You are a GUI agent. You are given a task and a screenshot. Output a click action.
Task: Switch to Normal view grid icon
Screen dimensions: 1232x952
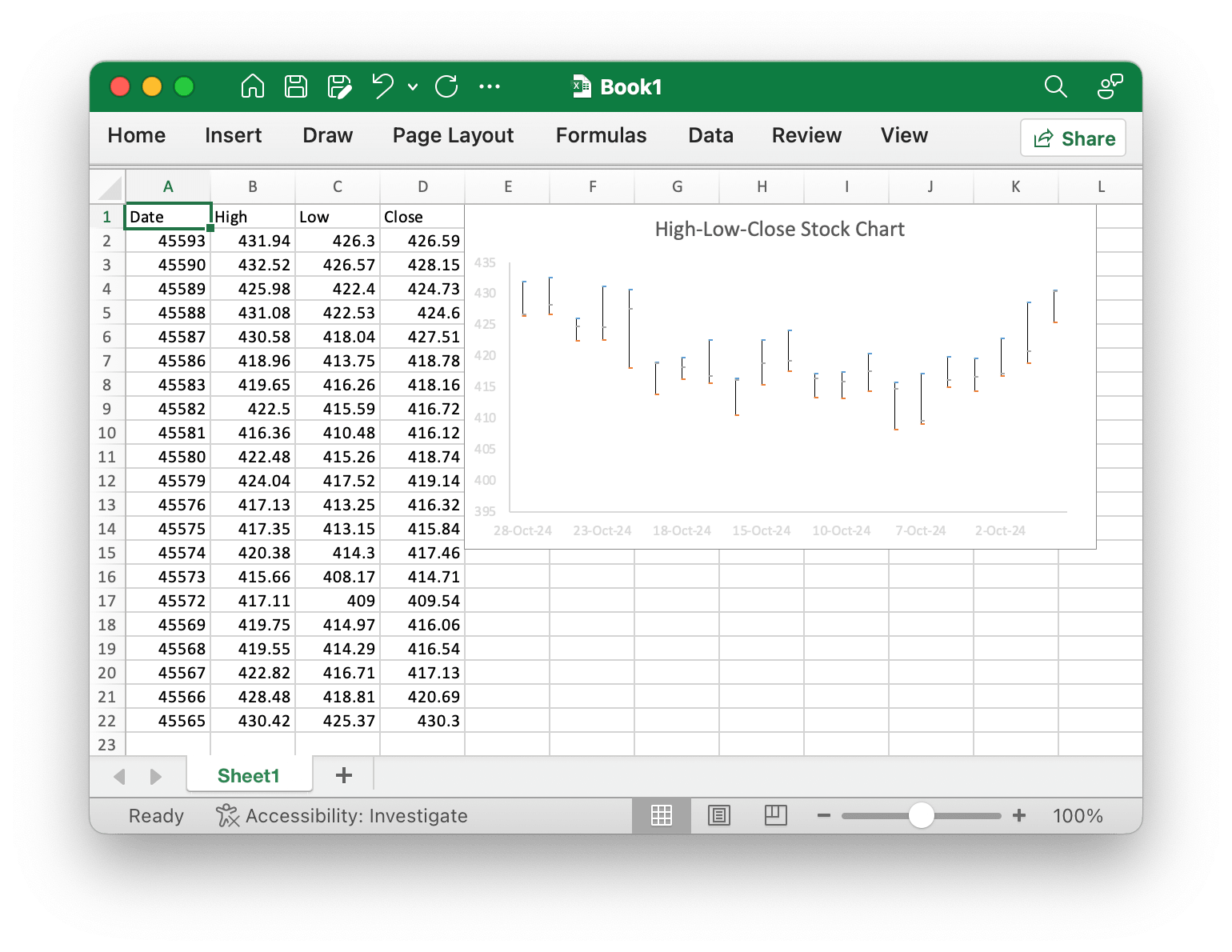pyautogui.click(x=662, y=816)
